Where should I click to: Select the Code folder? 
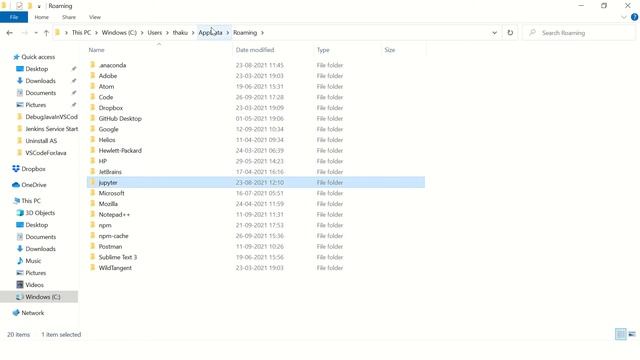pyautogui.click(x=106, y=97)
